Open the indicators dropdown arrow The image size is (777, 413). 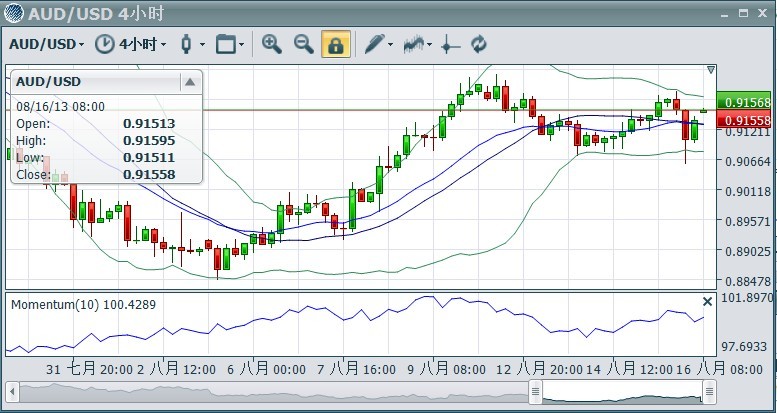pyautogui.click(x=429, y=45)
